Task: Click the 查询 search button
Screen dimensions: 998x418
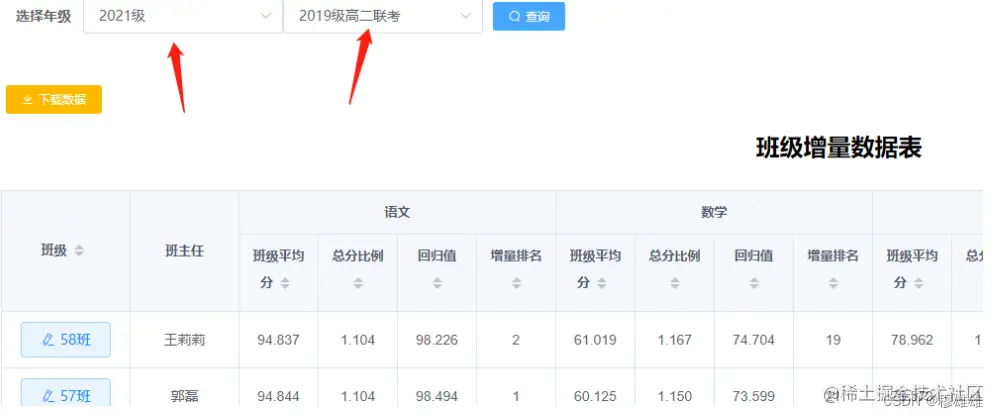Action: pyautogui.click(x=529, y=17)
